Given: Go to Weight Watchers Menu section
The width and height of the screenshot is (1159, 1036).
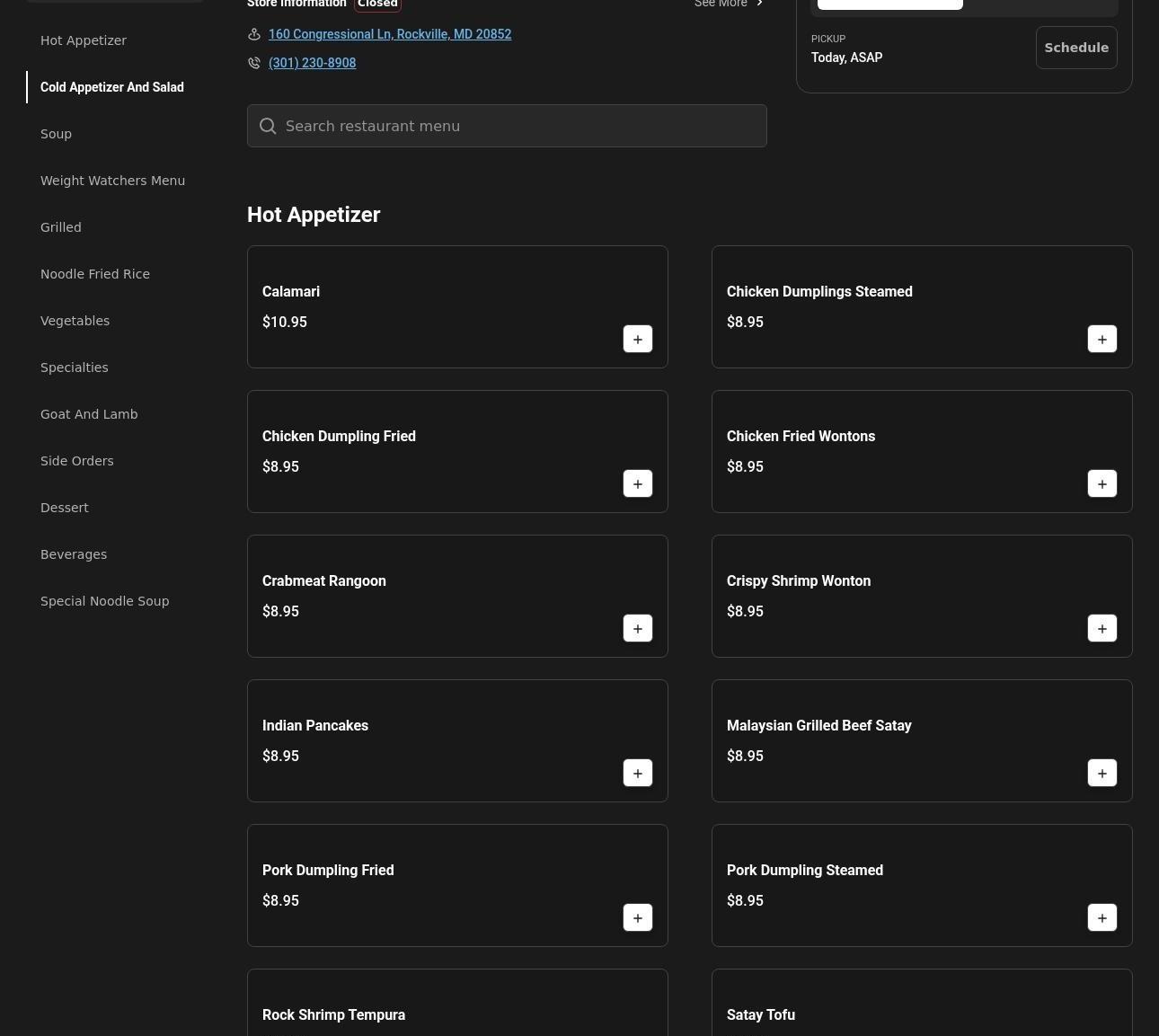Looking at the screenshot, I should click(x=112, y=181).
